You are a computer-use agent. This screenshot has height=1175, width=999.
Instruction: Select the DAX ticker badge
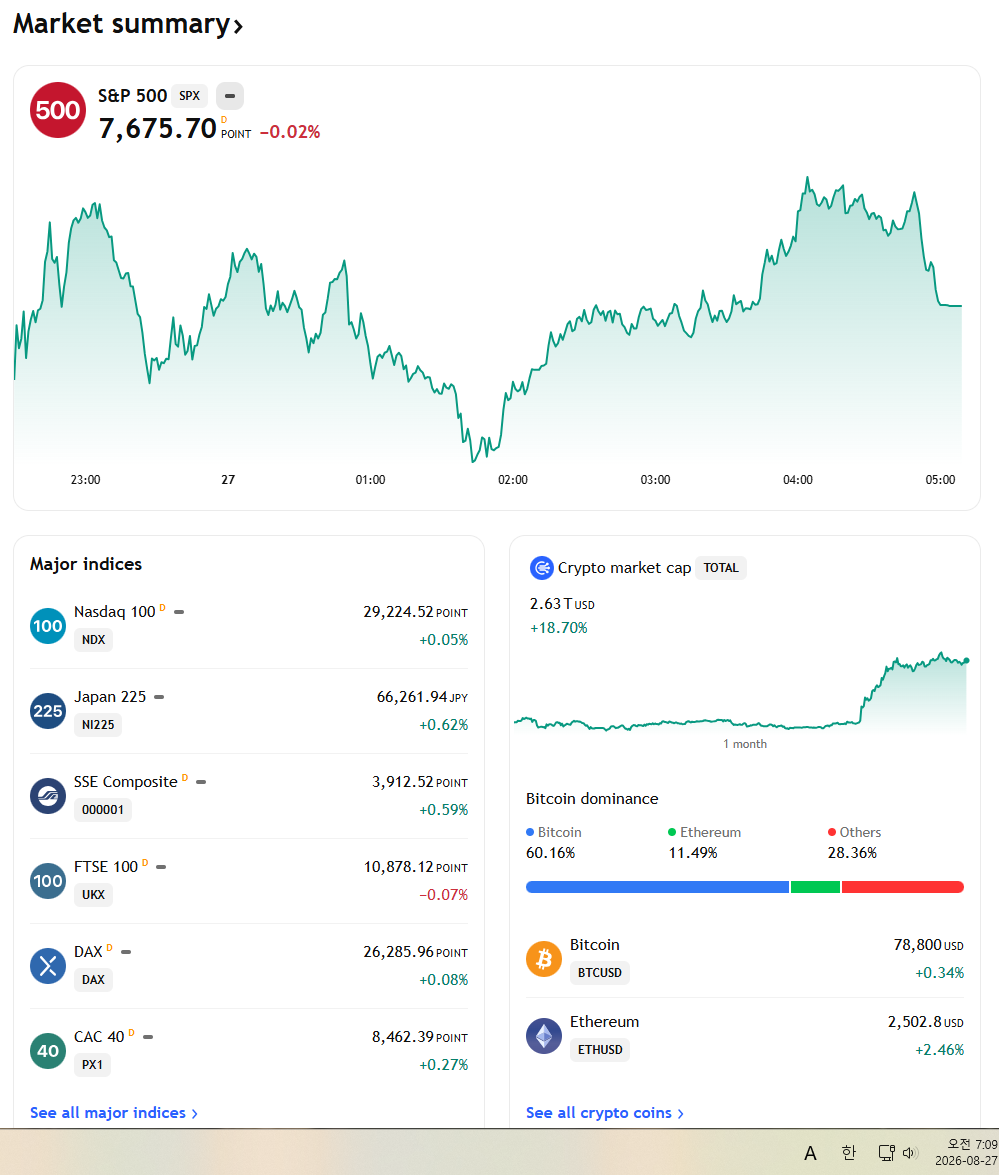[x=94, y=979]
